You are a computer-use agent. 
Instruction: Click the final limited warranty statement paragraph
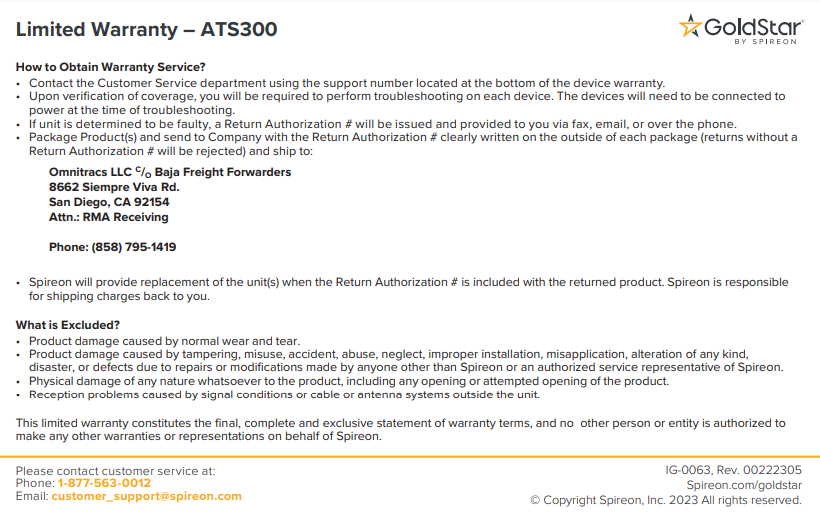tap(401, 429)
